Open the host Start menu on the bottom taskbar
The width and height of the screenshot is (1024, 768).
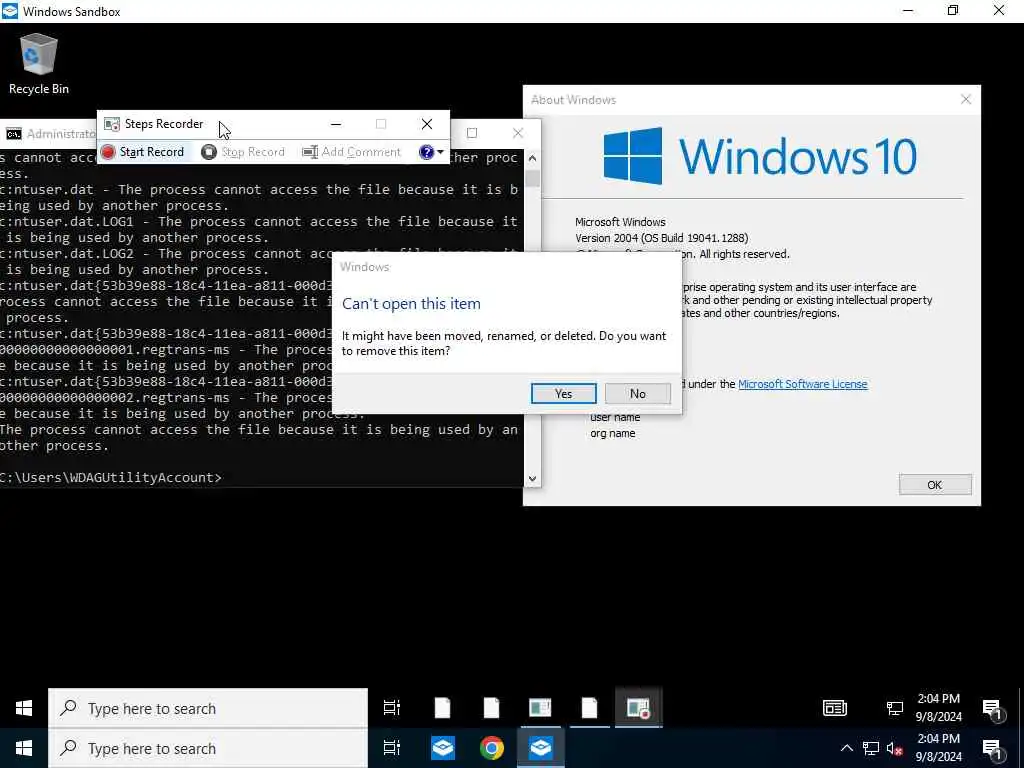pos(24,748)
